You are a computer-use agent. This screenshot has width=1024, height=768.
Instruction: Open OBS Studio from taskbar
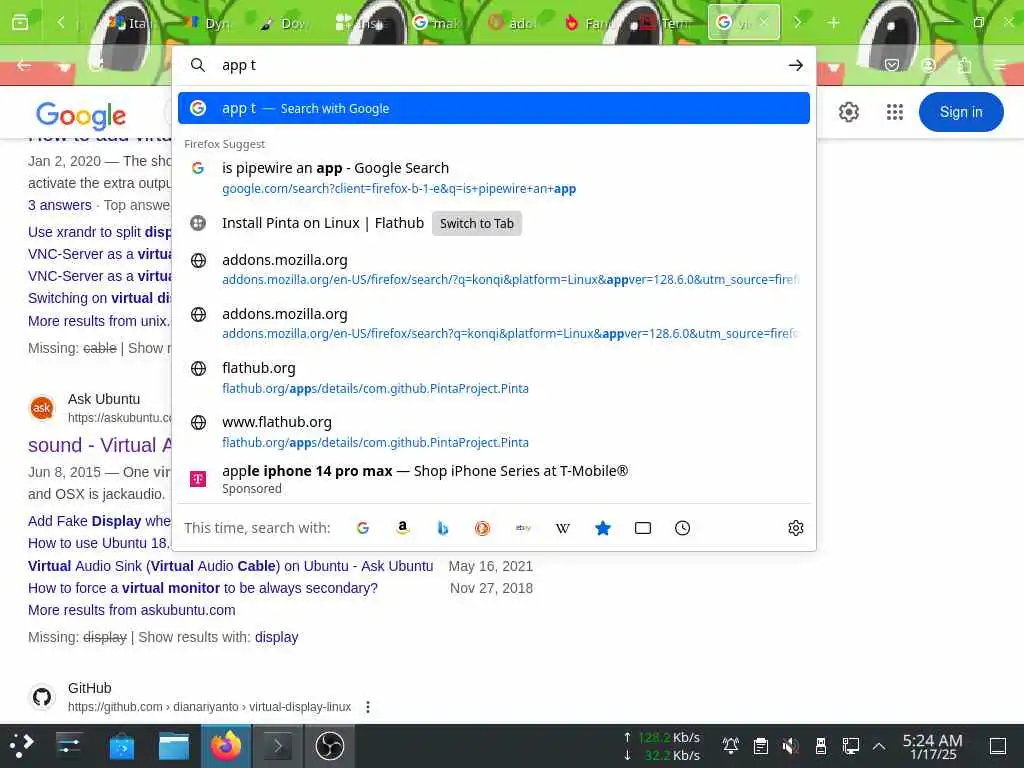[x=330, y=745]
